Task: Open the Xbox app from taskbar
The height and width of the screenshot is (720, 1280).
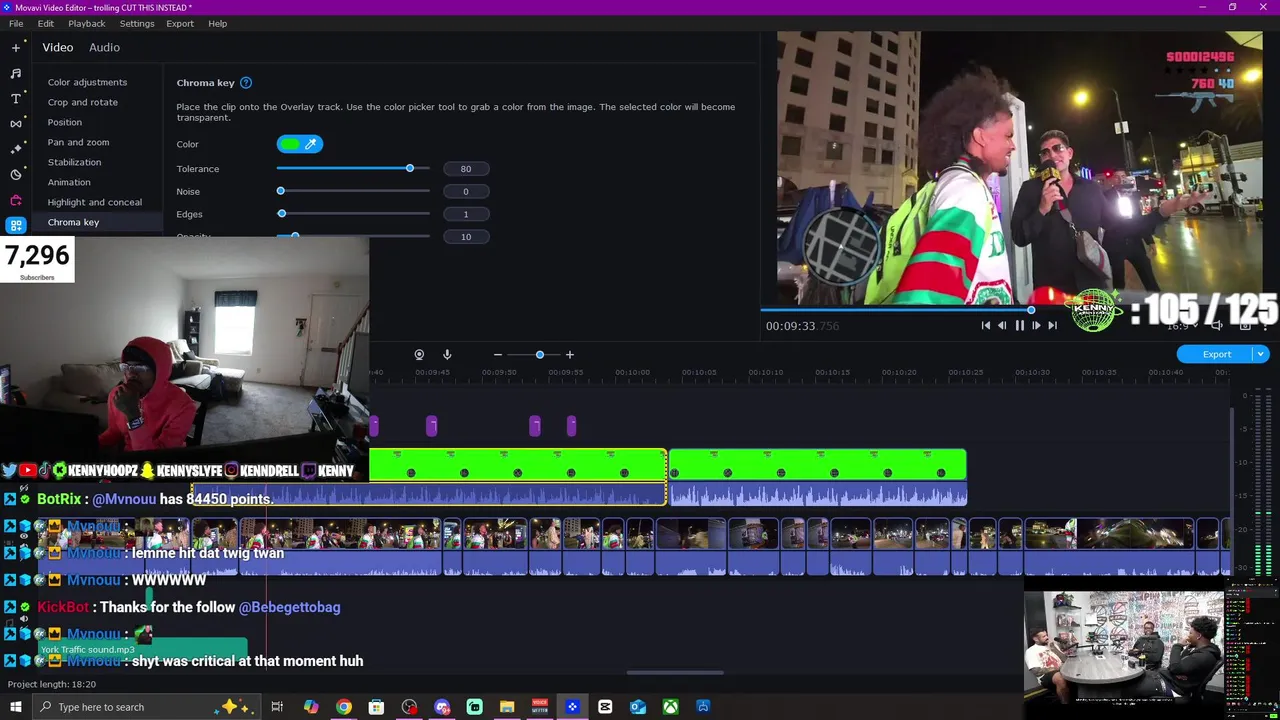Action: [x=670, y=707]
